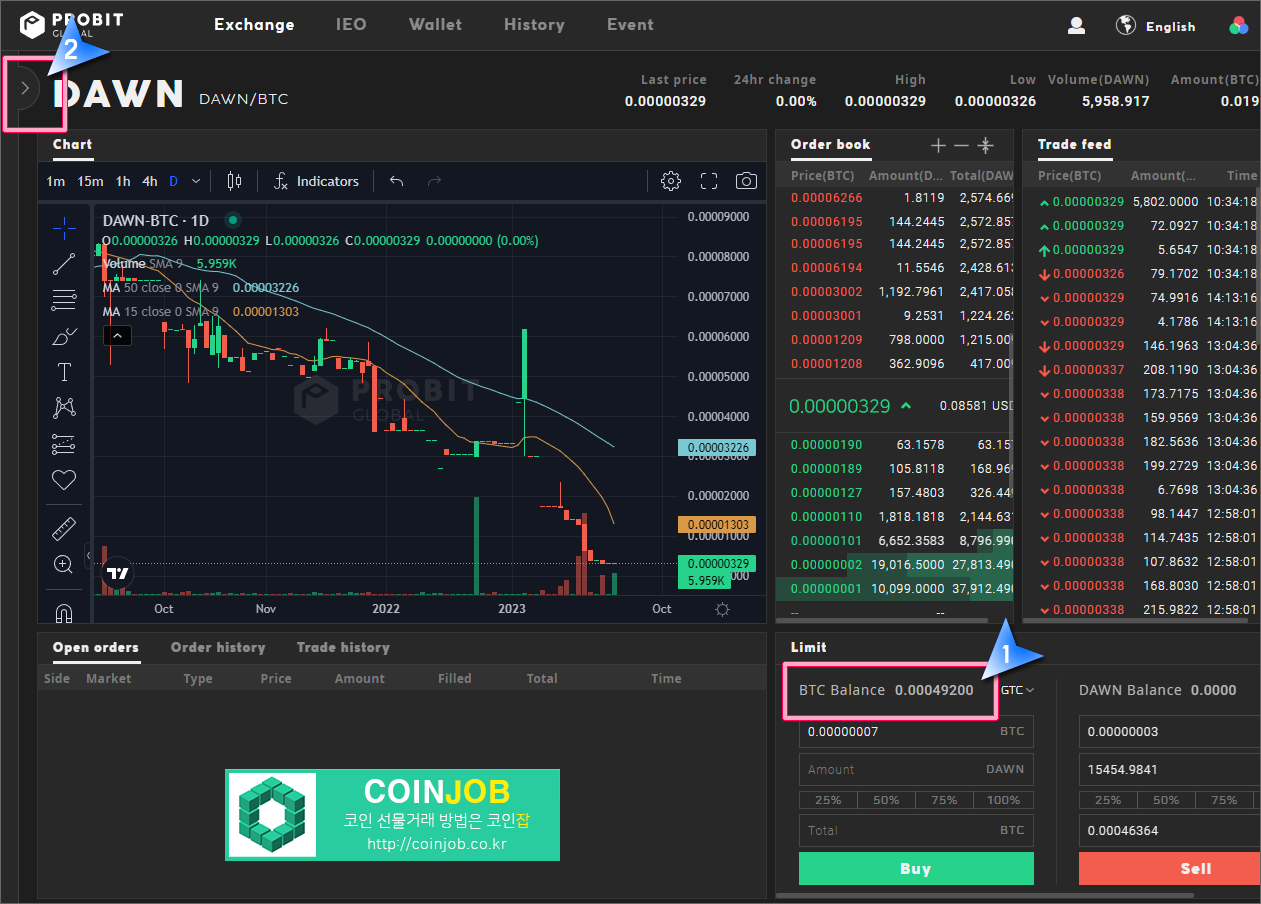Select the 1m timeframe

pyautogui.click(x=56, y=181)
